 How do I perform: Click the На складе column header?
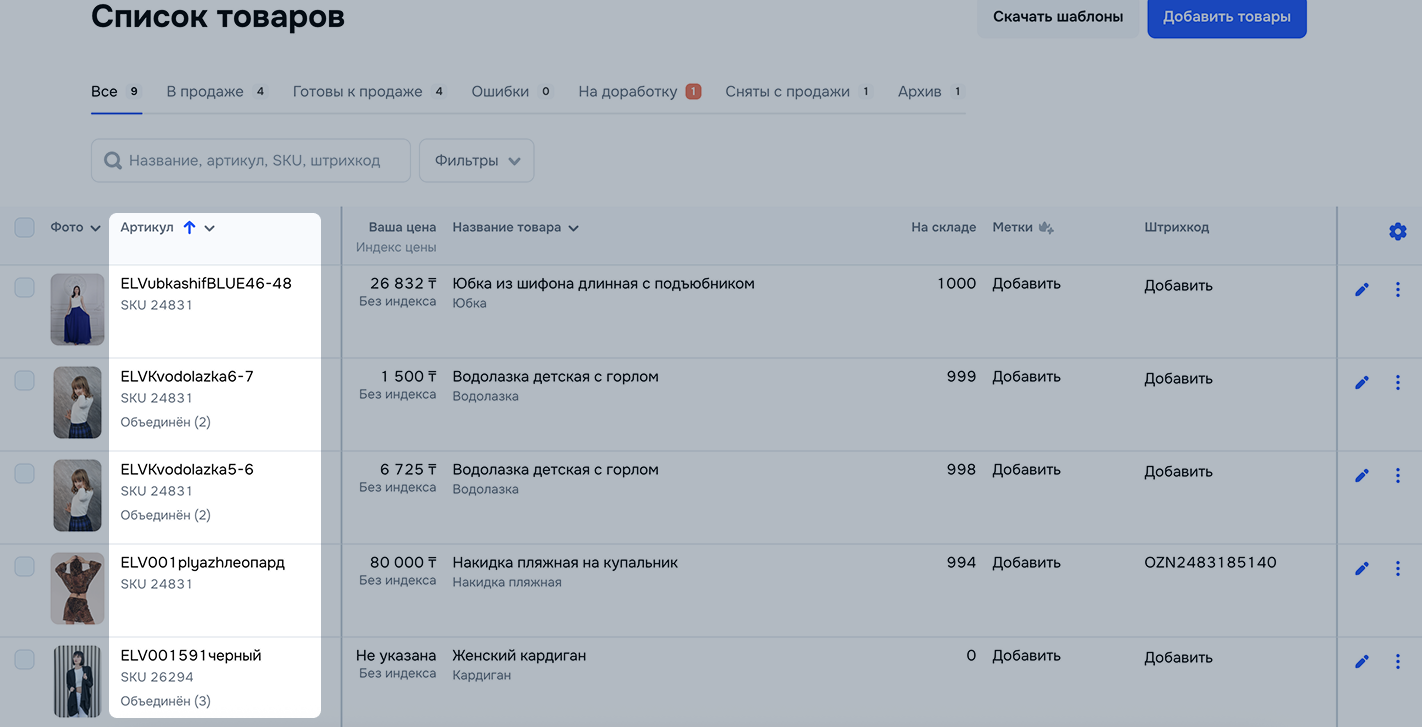(x=943, y=228)
